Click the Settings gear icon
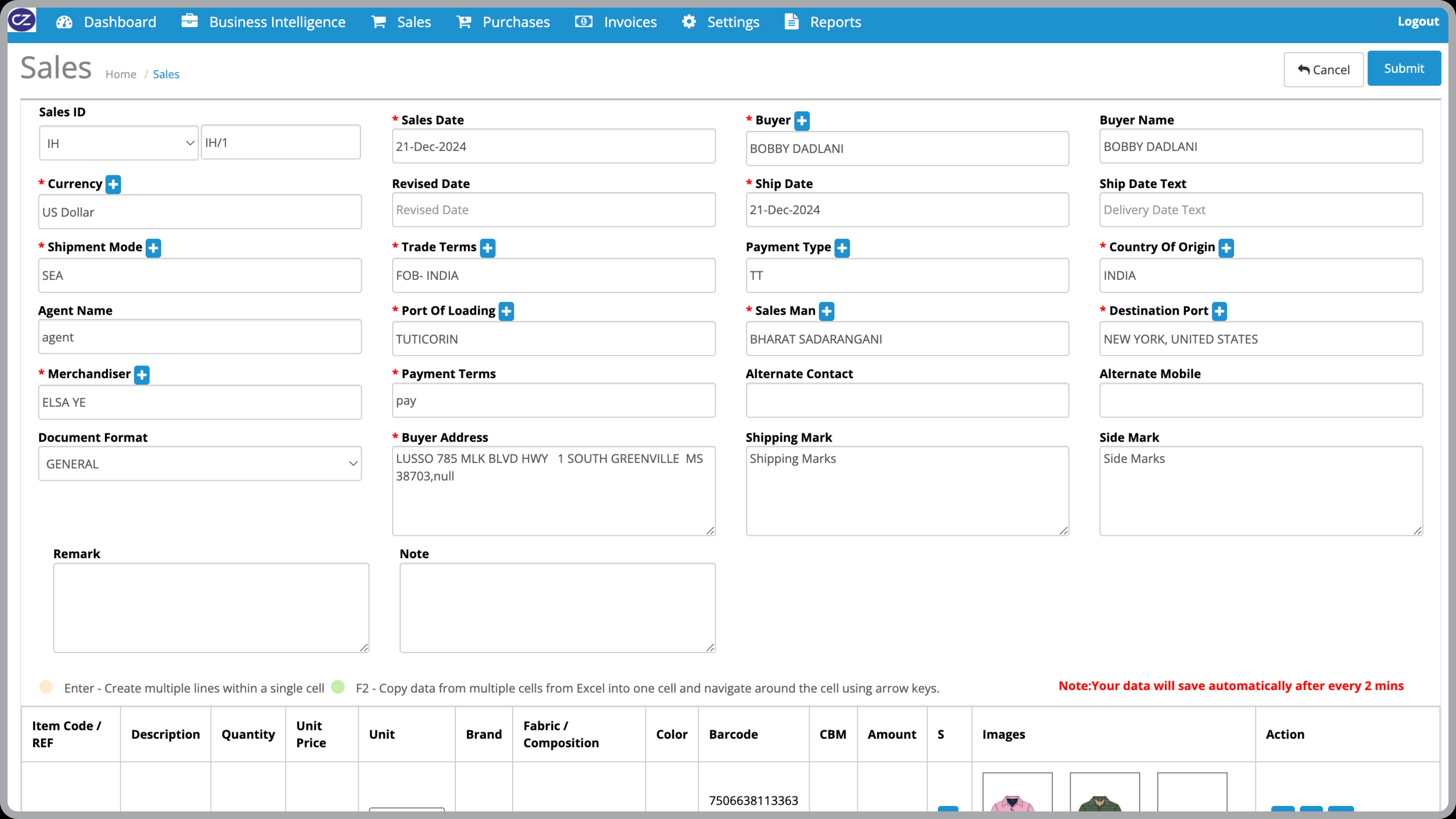 pyautogui.click(x=688, y=22)
